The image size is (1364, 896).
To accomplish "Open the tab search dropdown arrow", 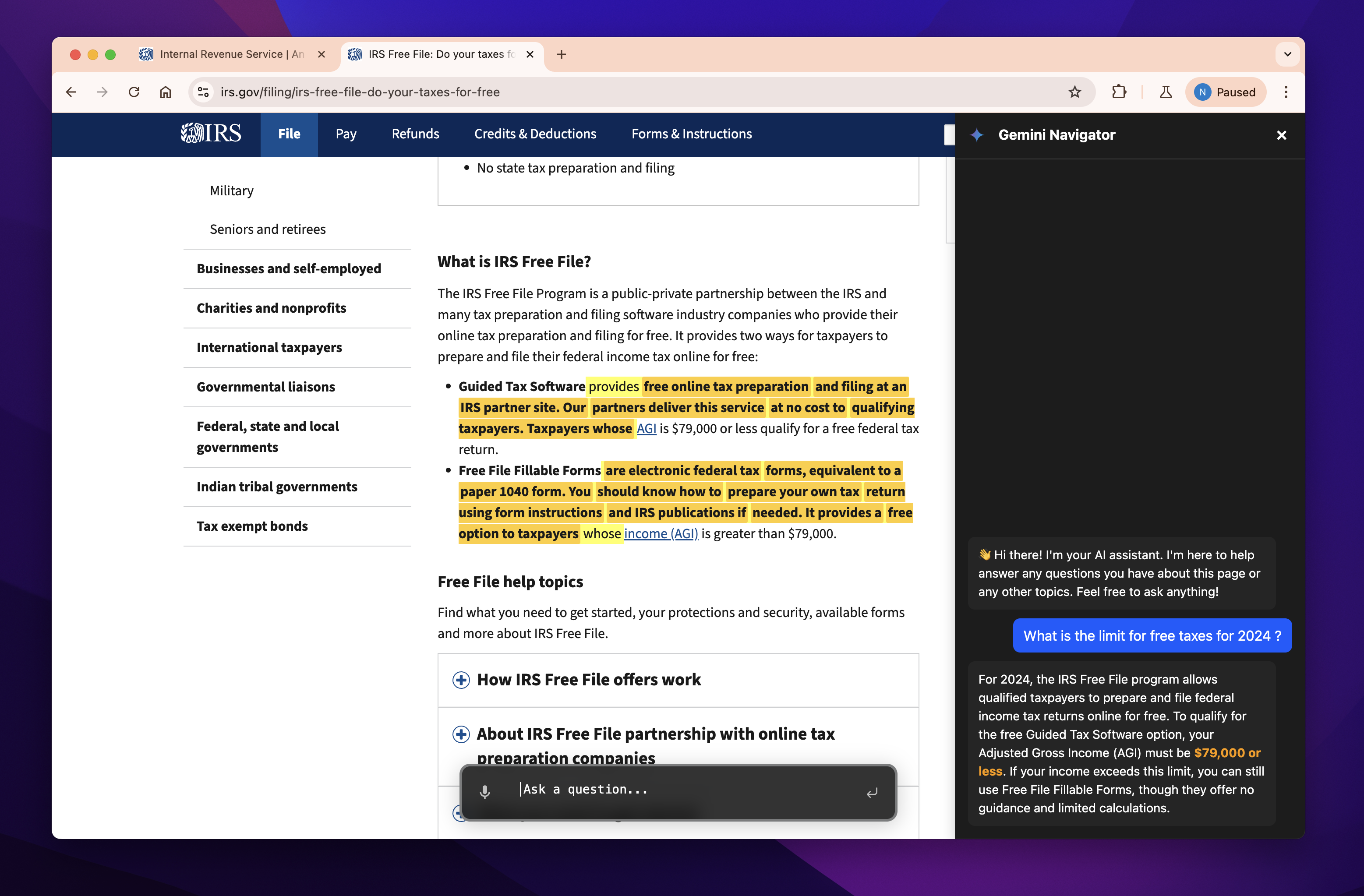I will (x=1288, y=54).
